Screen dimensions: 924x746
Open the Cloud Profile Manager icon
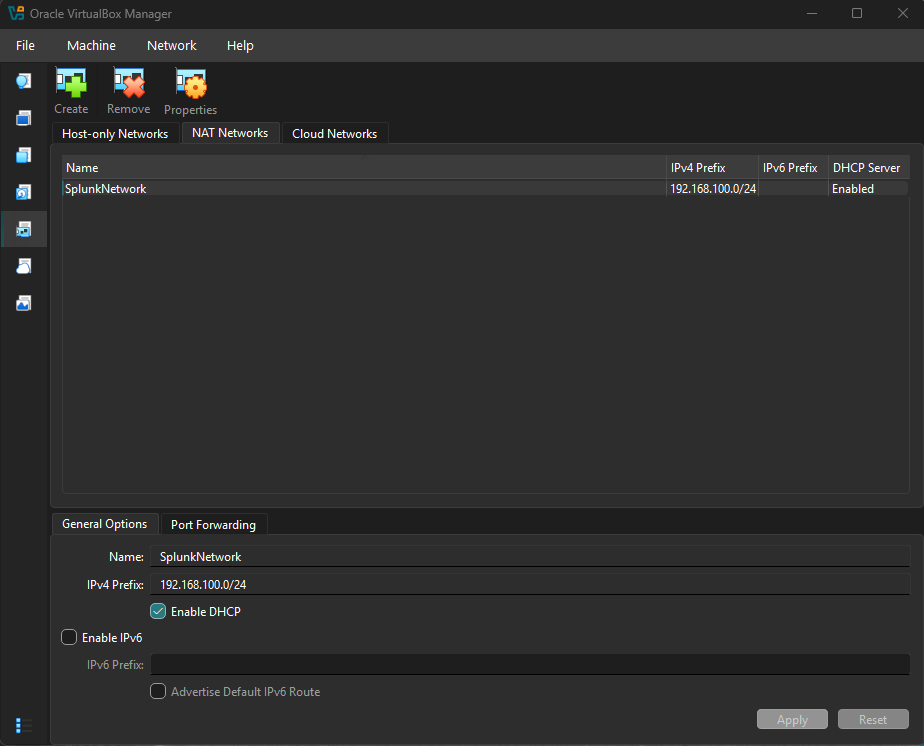pyautogui.click(x=23, y=266)
